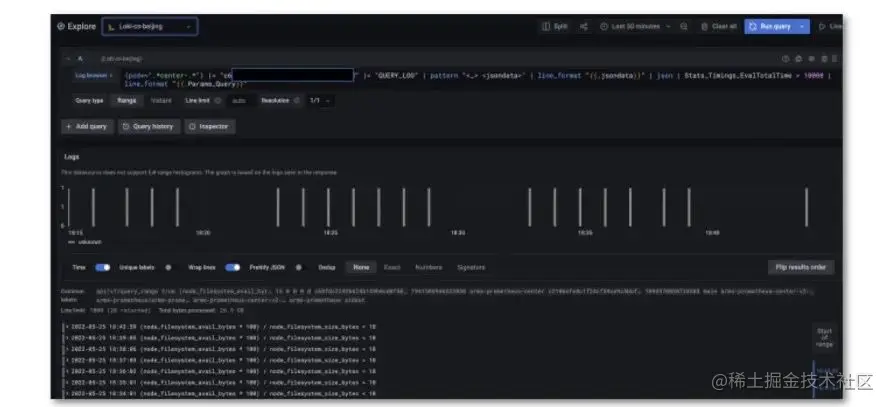The width and height of the screenshot is (888, 407).
Task: Add a new query
Action: (x=87, y=127)
